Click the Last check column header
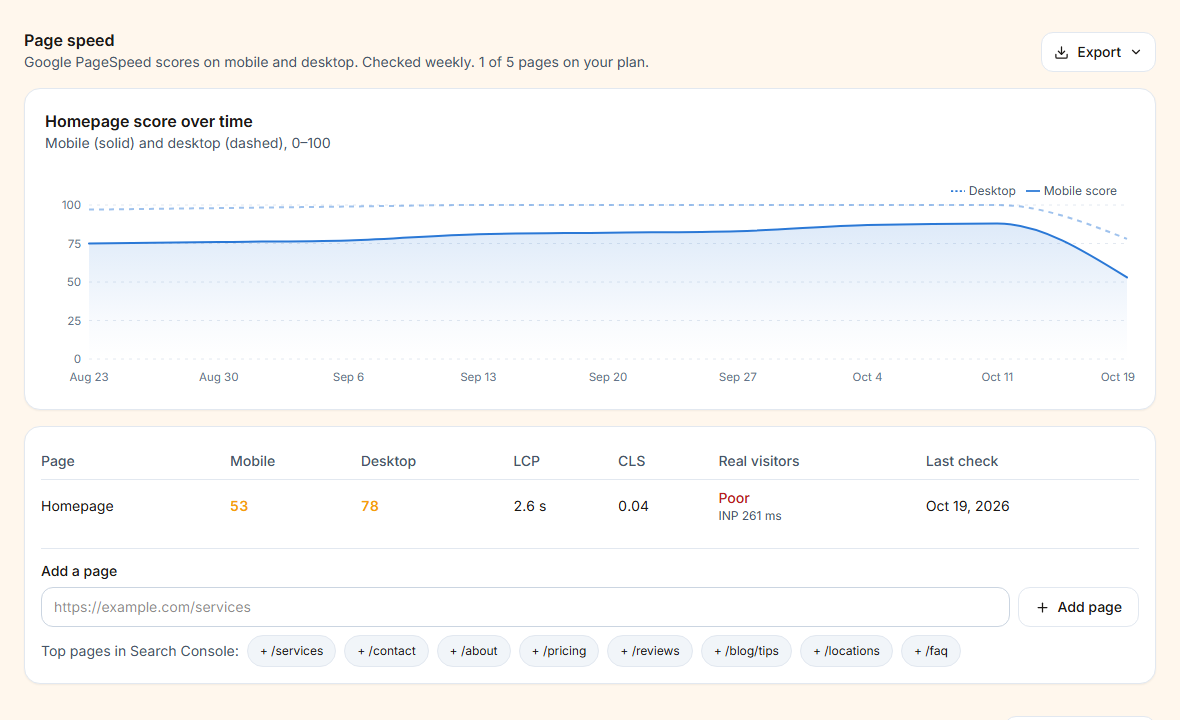The width and height of the screenshot is (1180, 720). coord(961,461)
